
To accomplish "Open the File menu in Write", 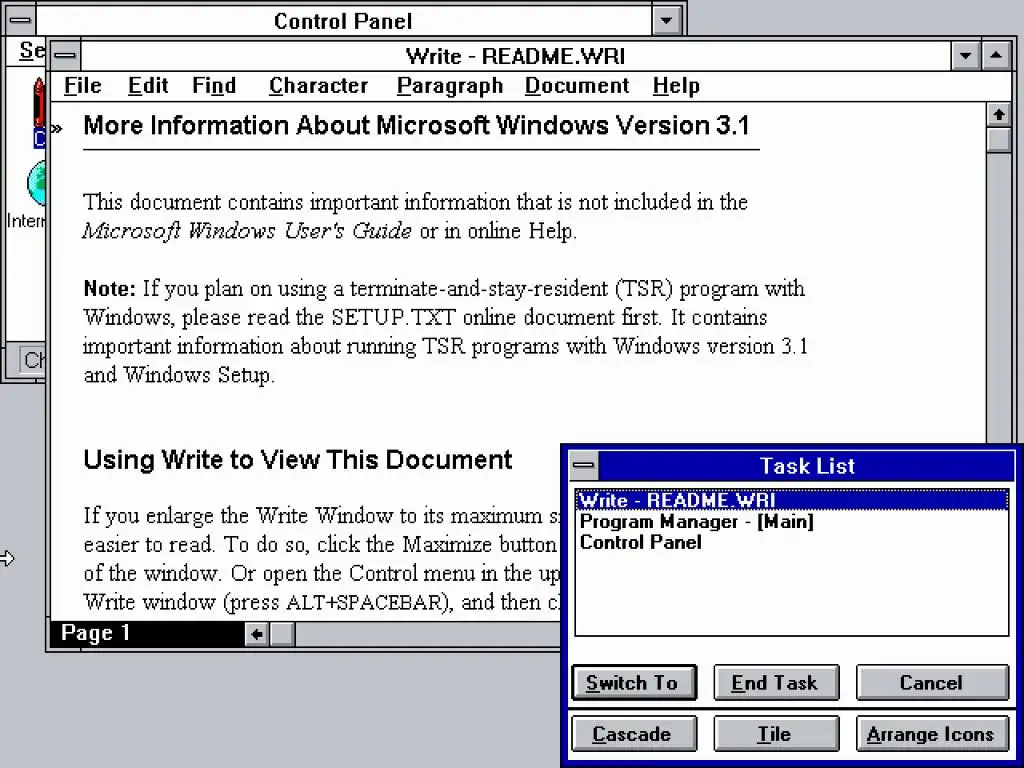I will (82, 86).
